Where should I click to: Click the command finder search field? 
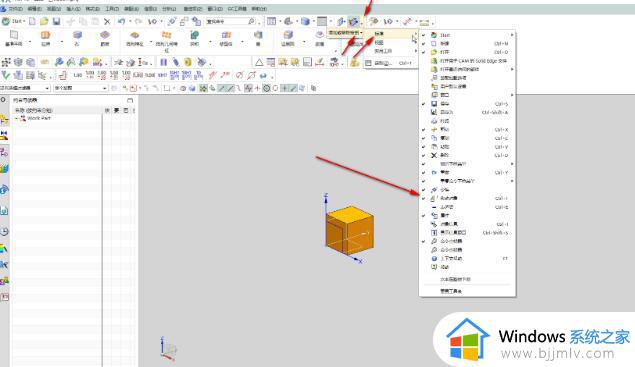pyautogui.click(x=231, y=21)
